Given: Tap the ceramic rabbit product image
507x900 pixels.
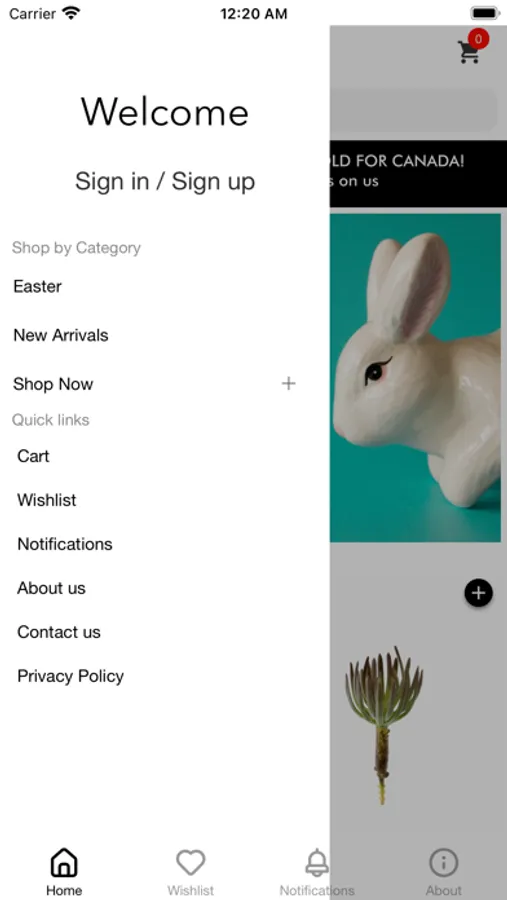Looking at the screenshot, I should (415, 378).
